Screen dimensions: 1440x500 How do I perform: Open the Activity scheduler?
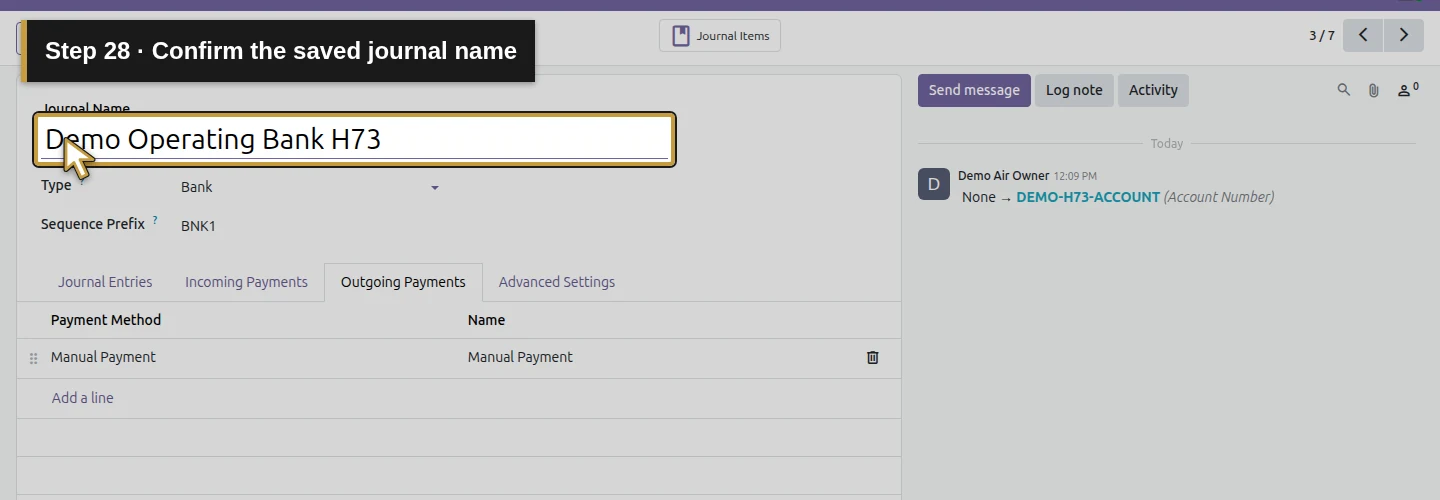1153,90
